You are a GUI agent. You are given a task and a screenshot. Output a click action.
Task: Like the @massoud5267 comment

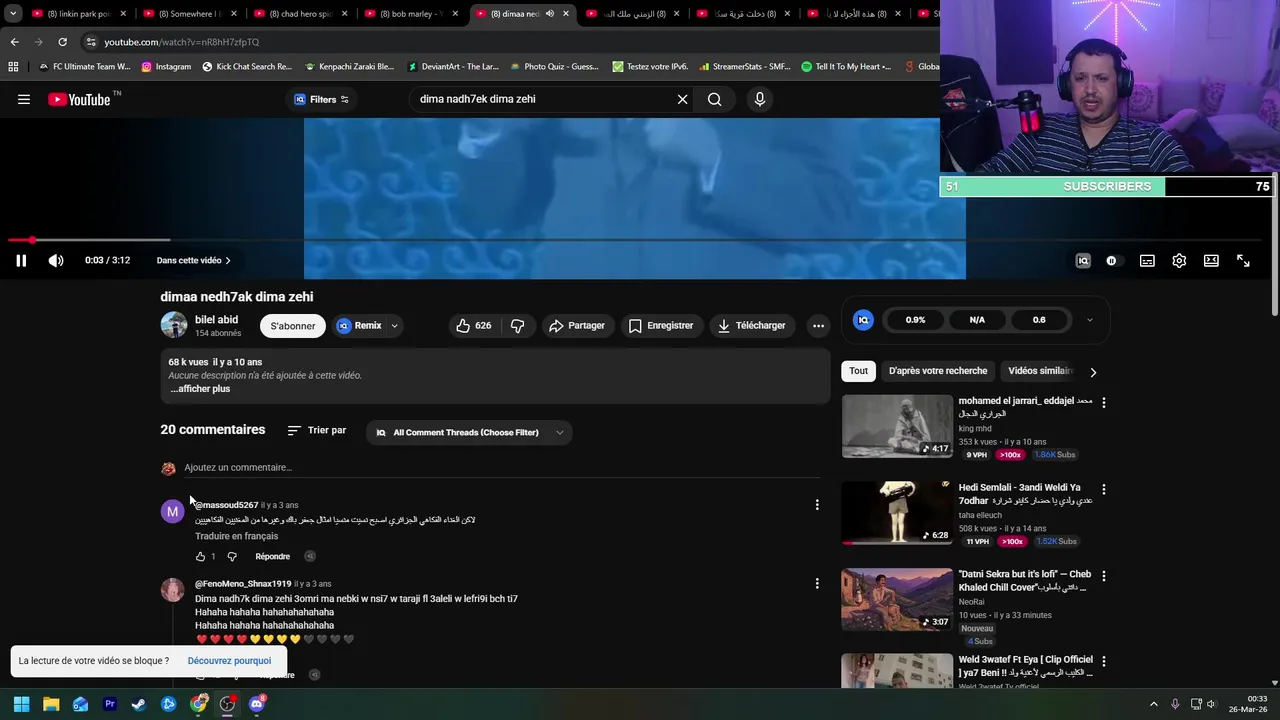(200, 557)
